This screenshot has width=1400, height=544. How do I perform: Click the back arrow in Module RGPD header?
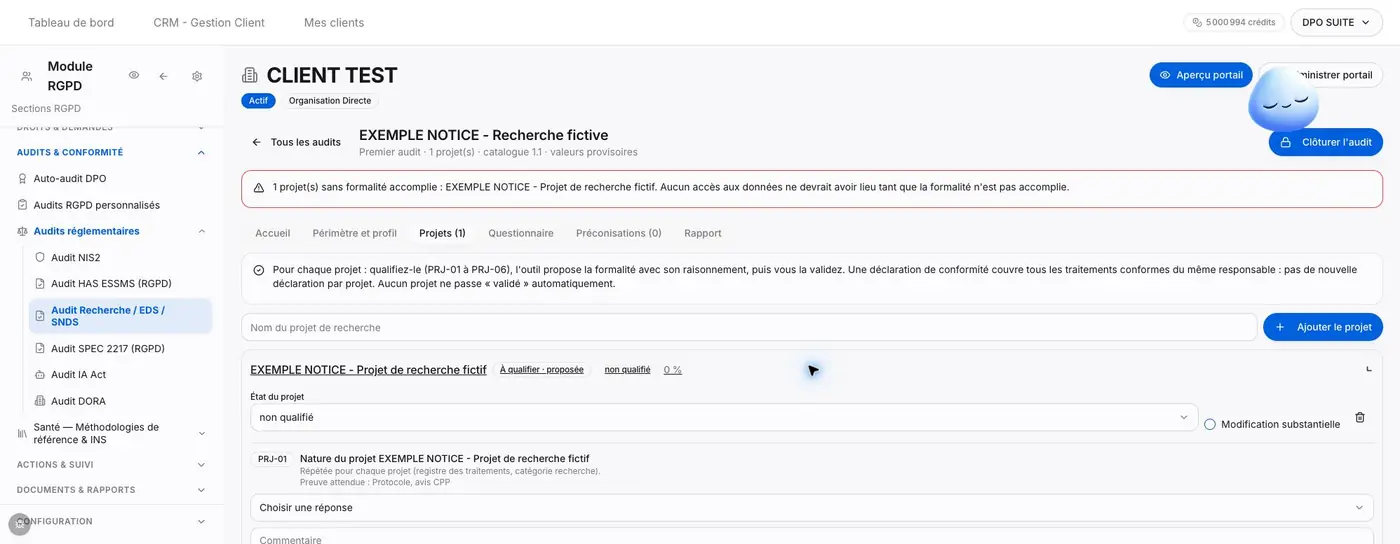(x=163, y=76)
